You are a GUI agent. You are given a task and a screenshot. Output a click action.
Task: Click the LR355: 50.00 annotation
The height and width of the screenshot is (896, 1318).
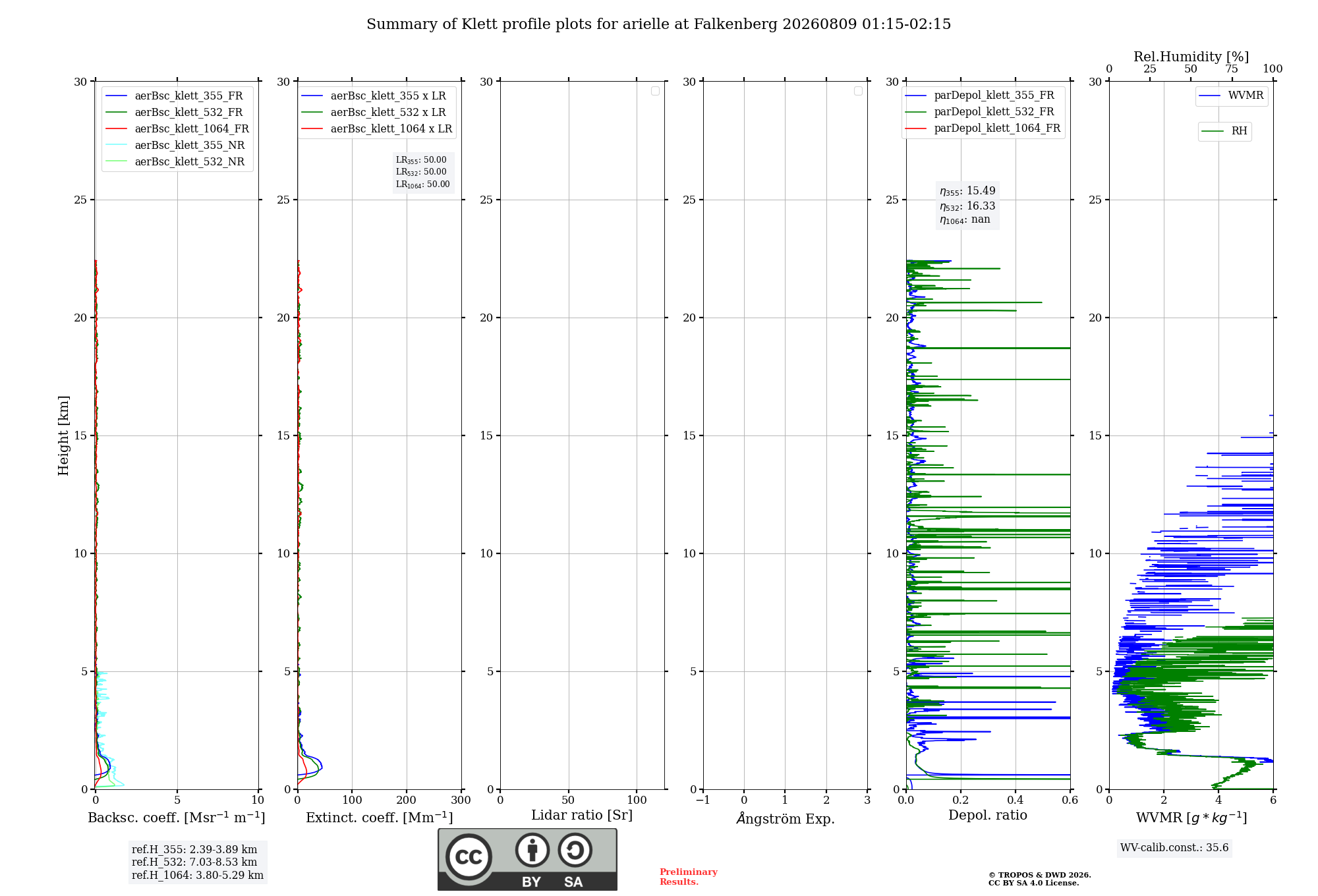[421, 160]
